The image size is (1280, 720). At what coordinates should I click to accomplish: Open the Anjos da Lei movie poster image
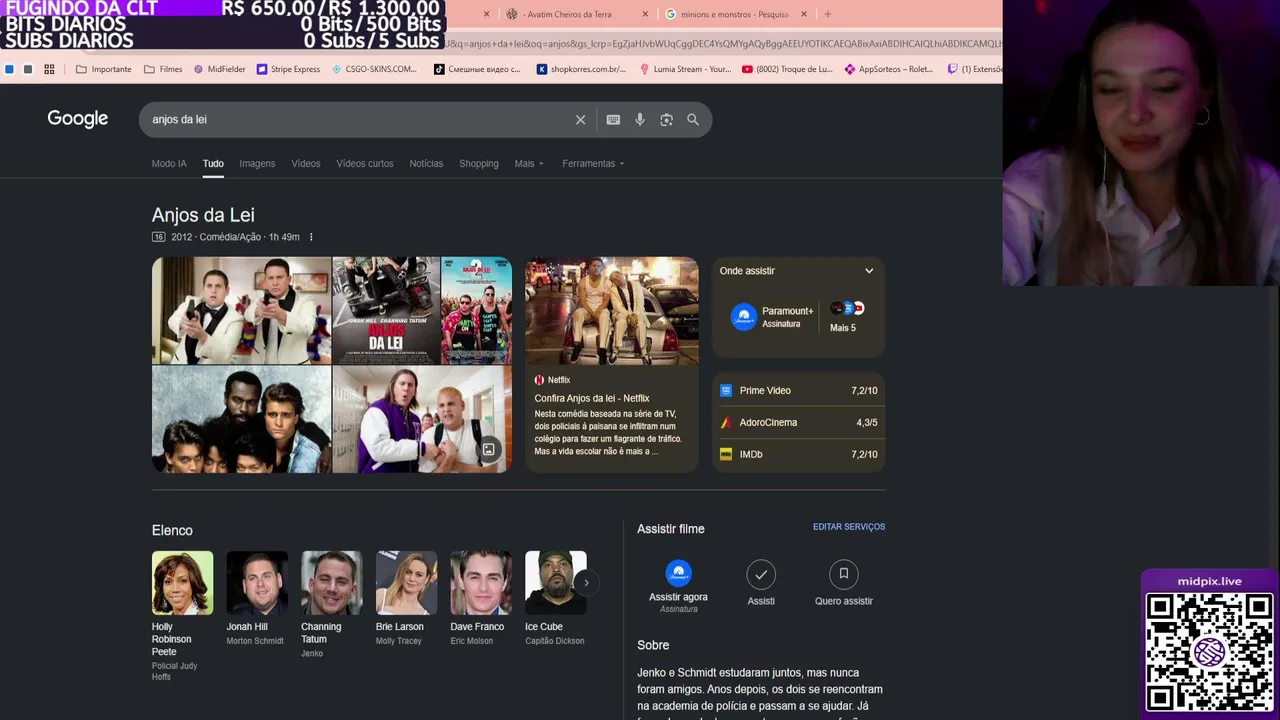(386, 311)
